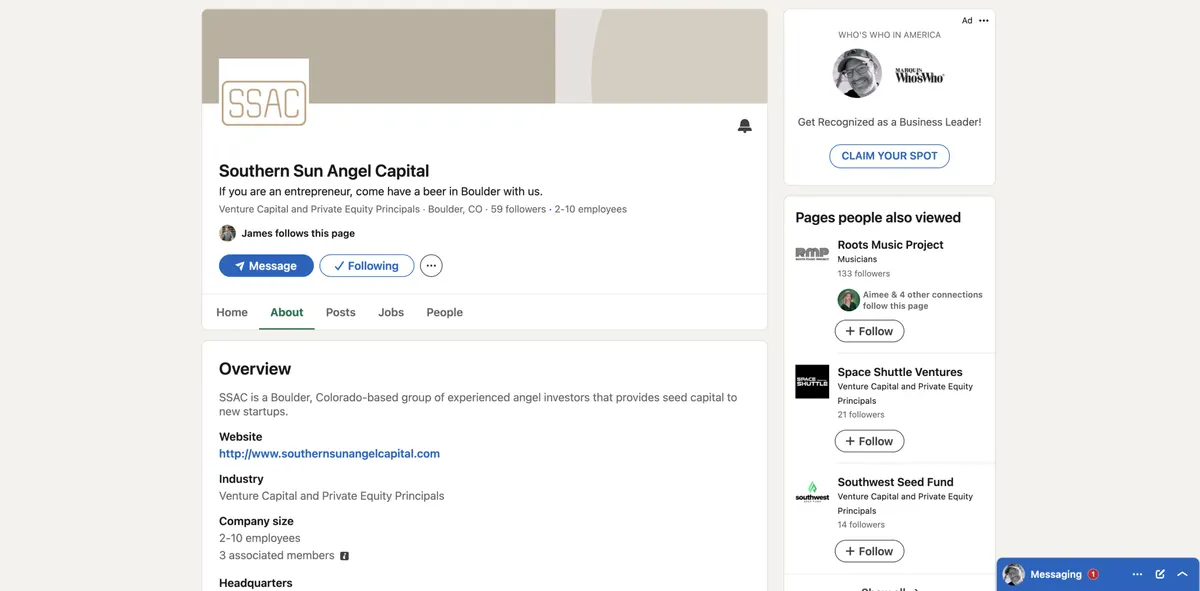Click the 59 followers text
This screenshot has height=591, width=1200.
tap(518, 209)
